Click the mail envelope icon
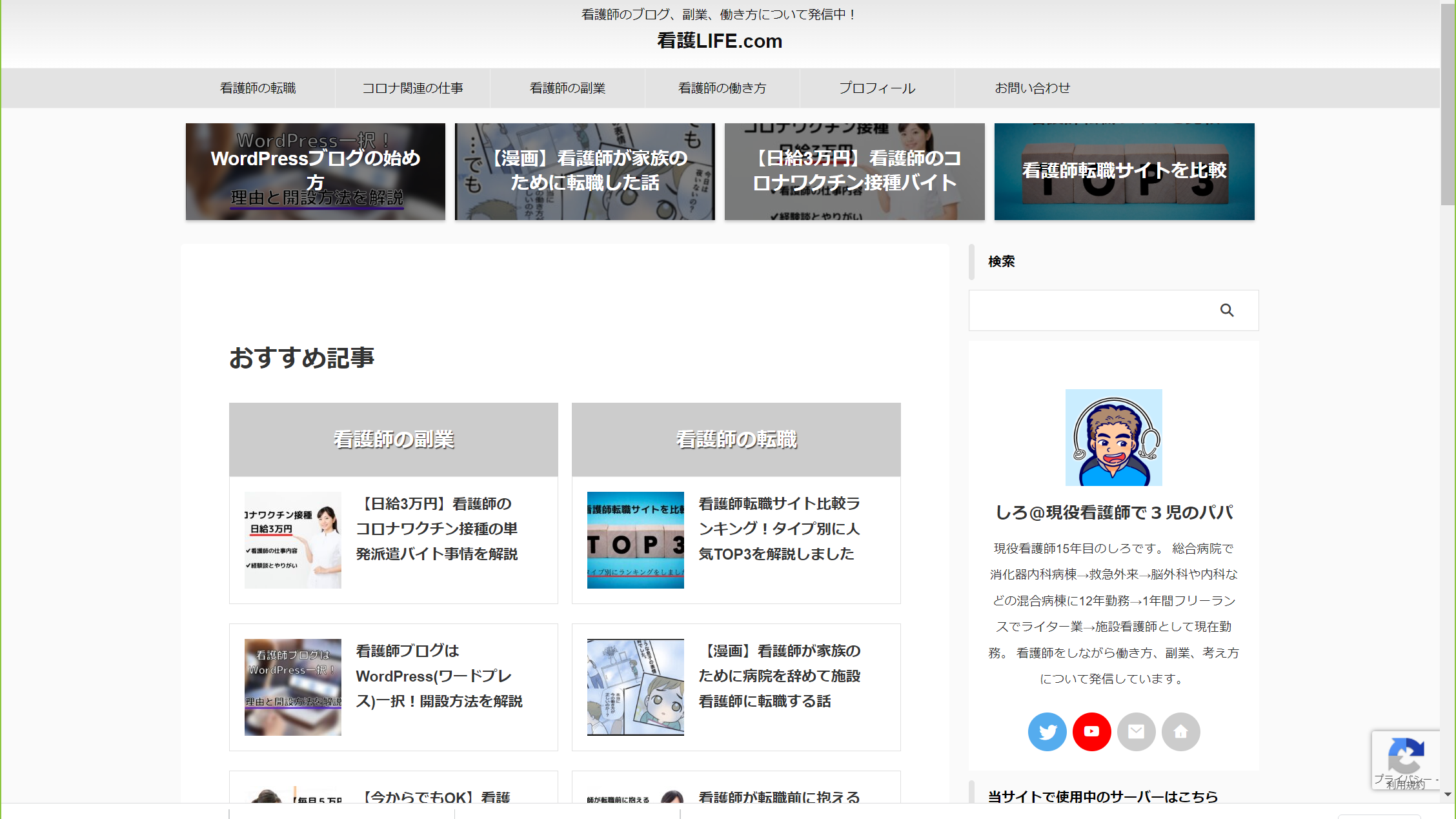Screen dimensions: 1456x819 pyautogui.click(x=1136, y=731)
